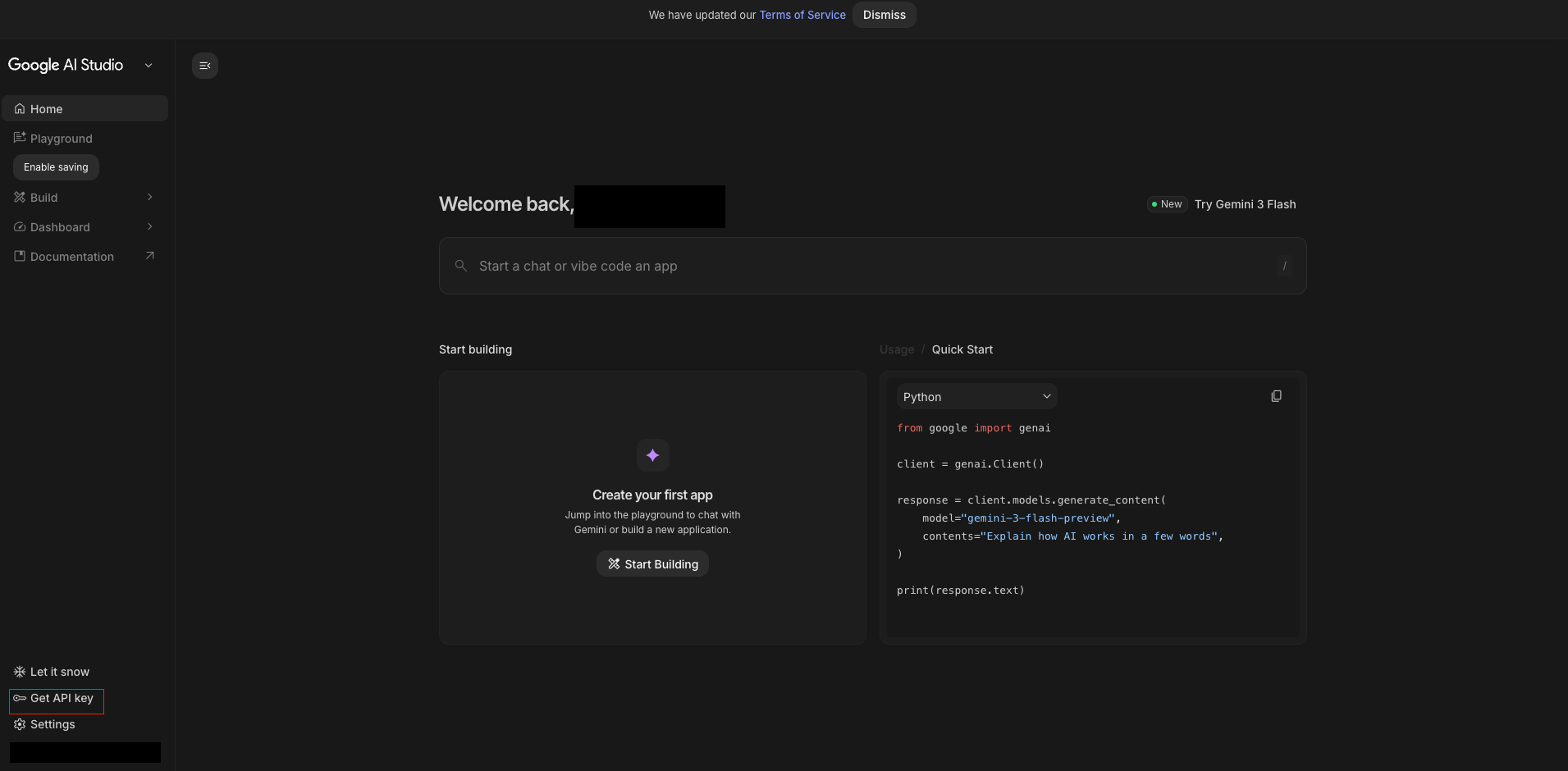The width and height of the screenshot is (1568, 771).
Task: Click the Google AI Studio logo
Action: pos(66,65)
